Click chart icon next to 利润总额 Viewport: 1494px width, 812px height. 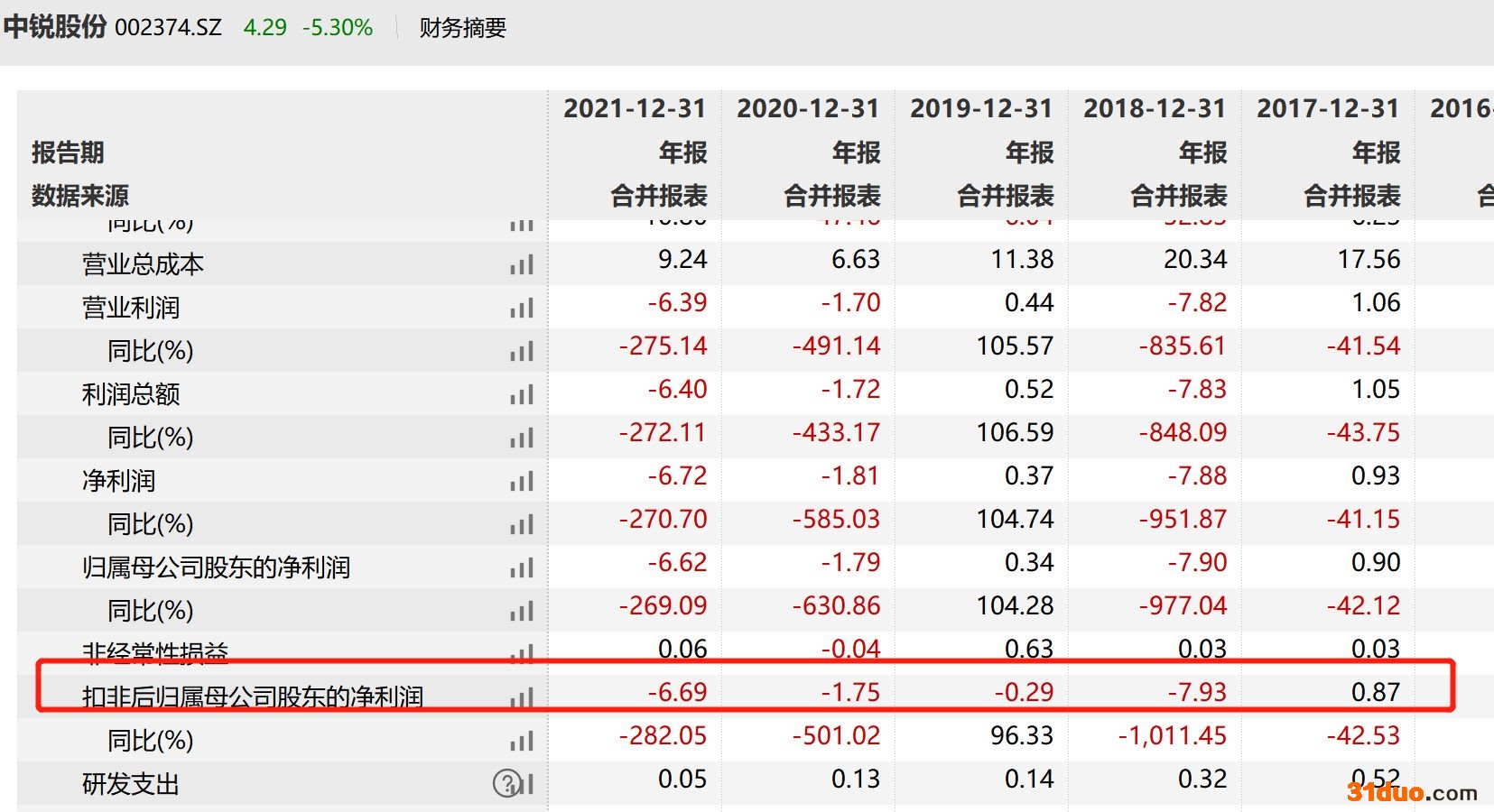click(x=521, y=395)
